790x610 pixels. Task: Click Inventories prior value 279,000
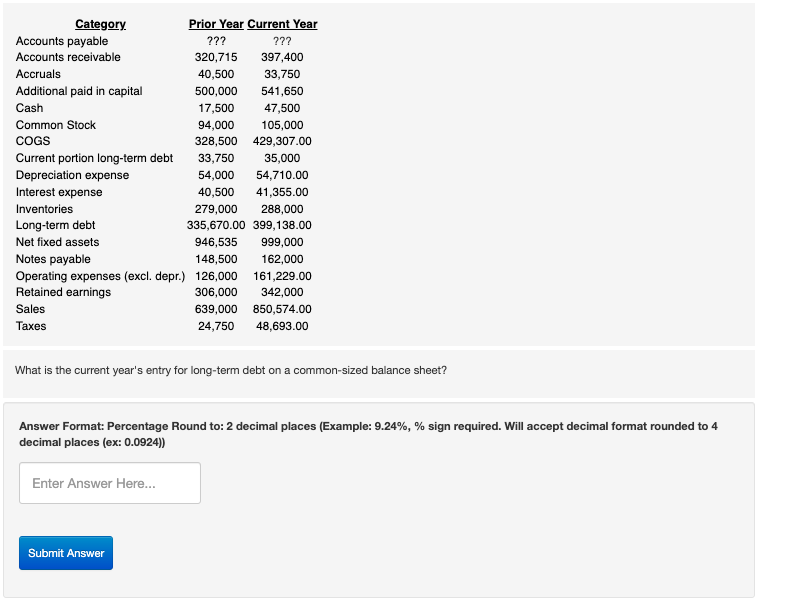point(216,209)
